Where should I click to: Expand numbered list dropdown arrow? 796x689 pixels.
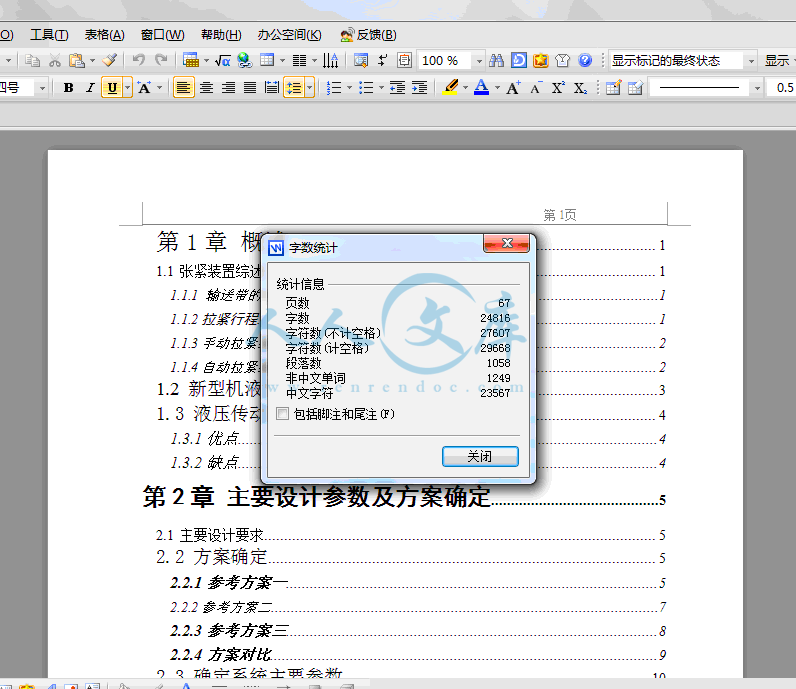coord(349,88)
